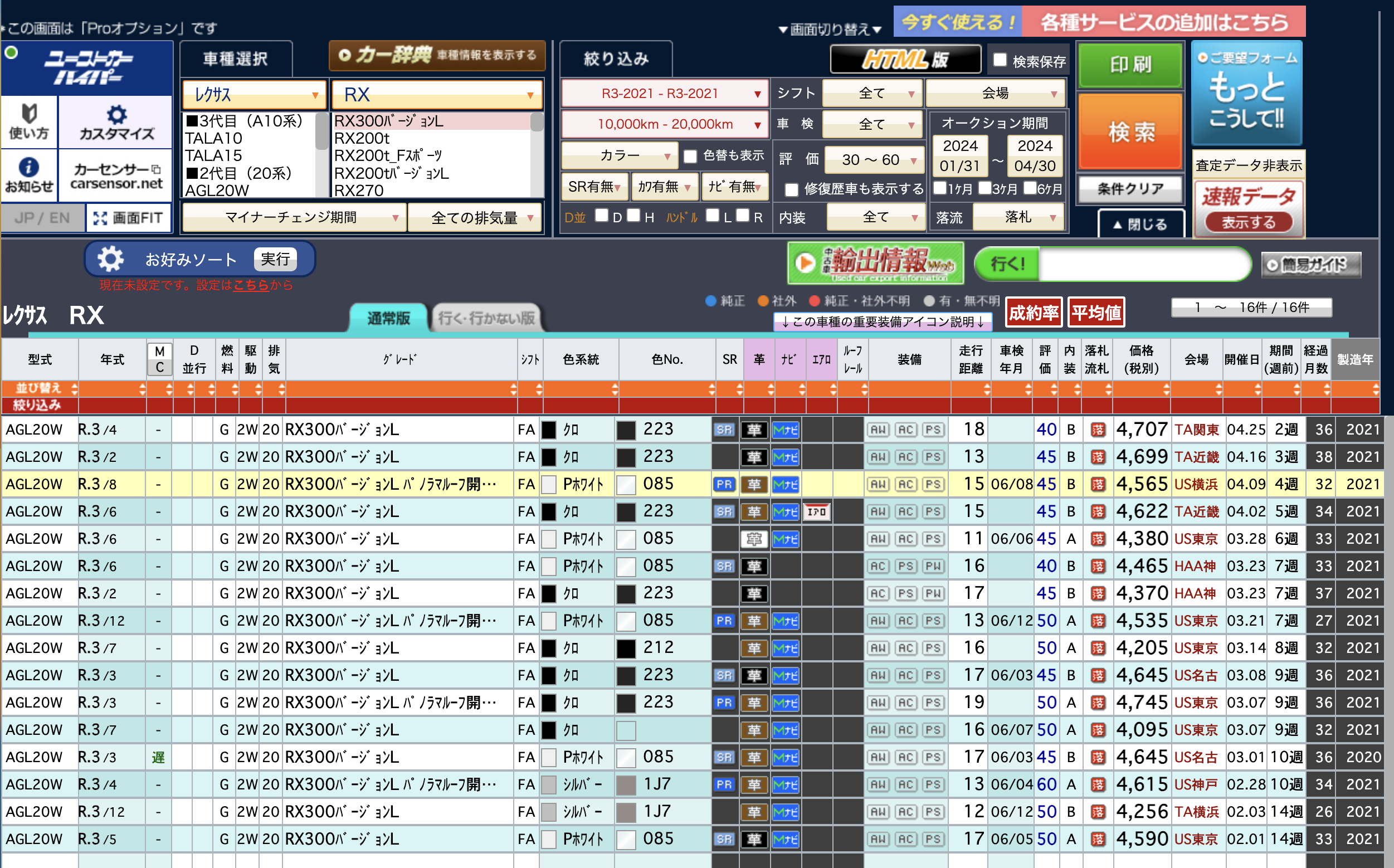Screen dimensions: 1394x868
Task: Click AW icon in 4,707 row
Action: 878,430
